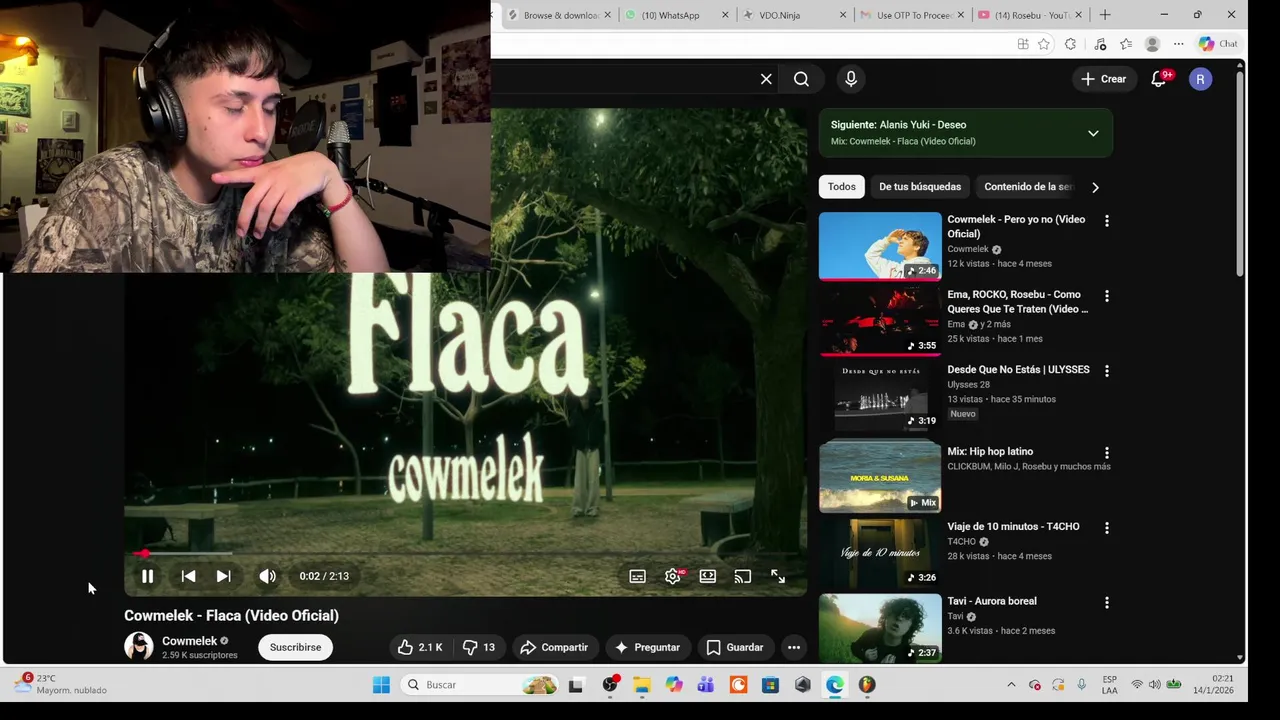
Task: Open Como Queres Que Te Traten thumbnail
Action: (x=880, y=321)
